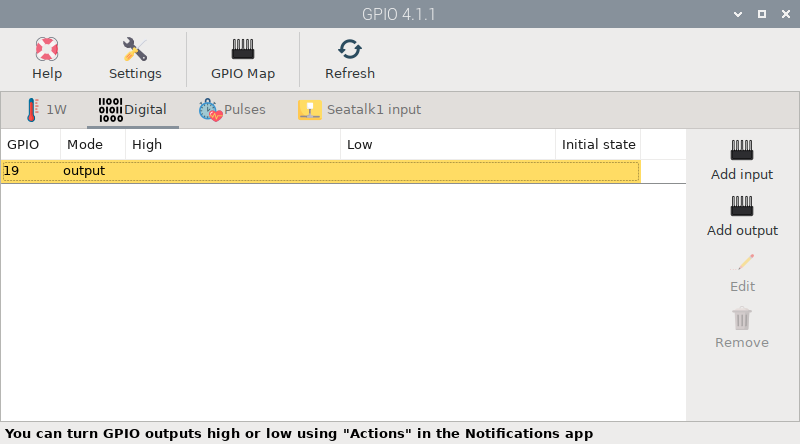Open Help via the lifebuoy icon
Image resolution: width=800 pixels, height=444 pixels.
pos(47,50)
